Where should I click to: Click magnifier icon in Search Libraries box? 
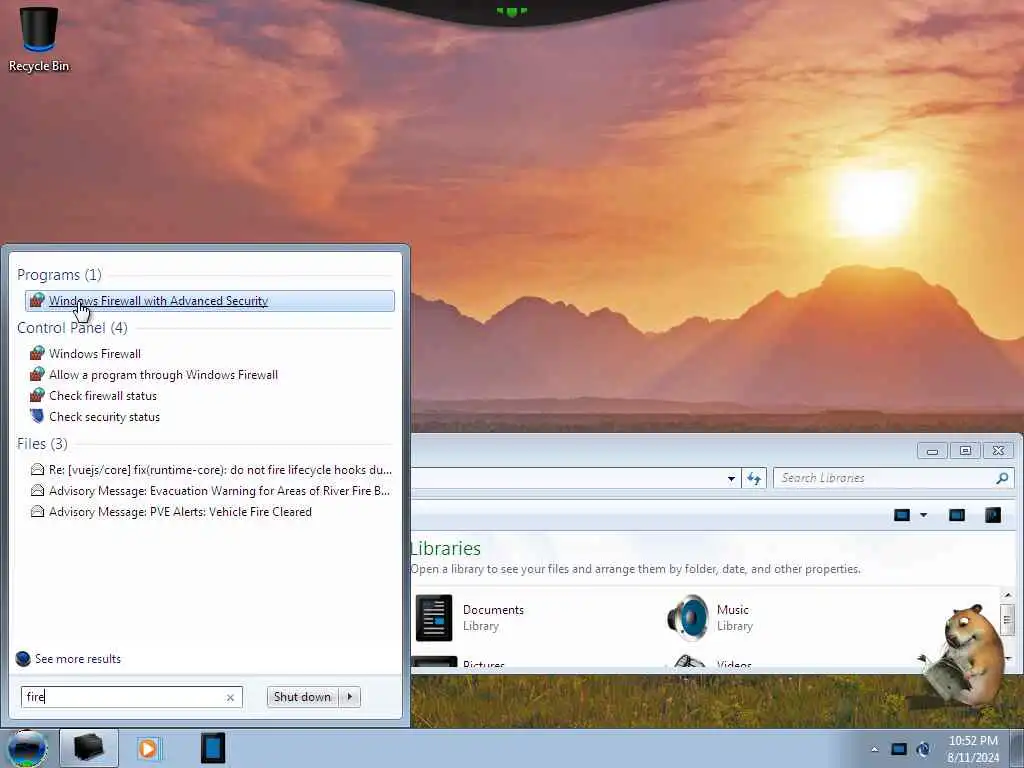(1002, 478)
